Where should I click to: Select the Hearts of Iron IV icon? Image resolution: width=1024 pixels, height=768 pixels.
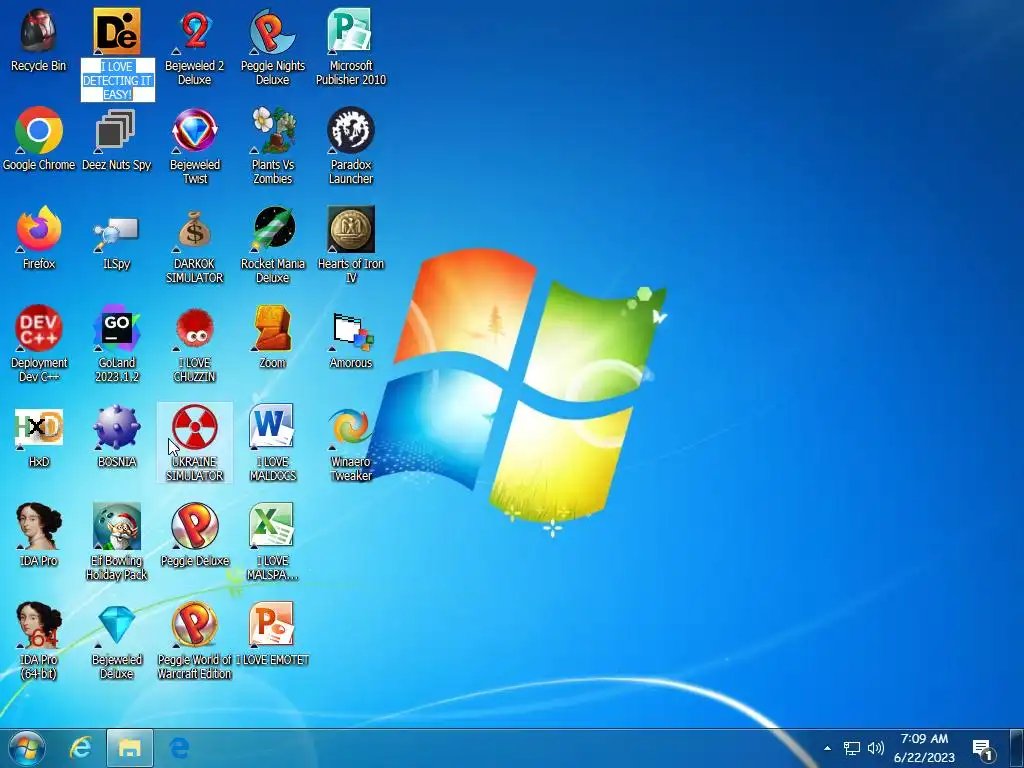coord(351,229)
